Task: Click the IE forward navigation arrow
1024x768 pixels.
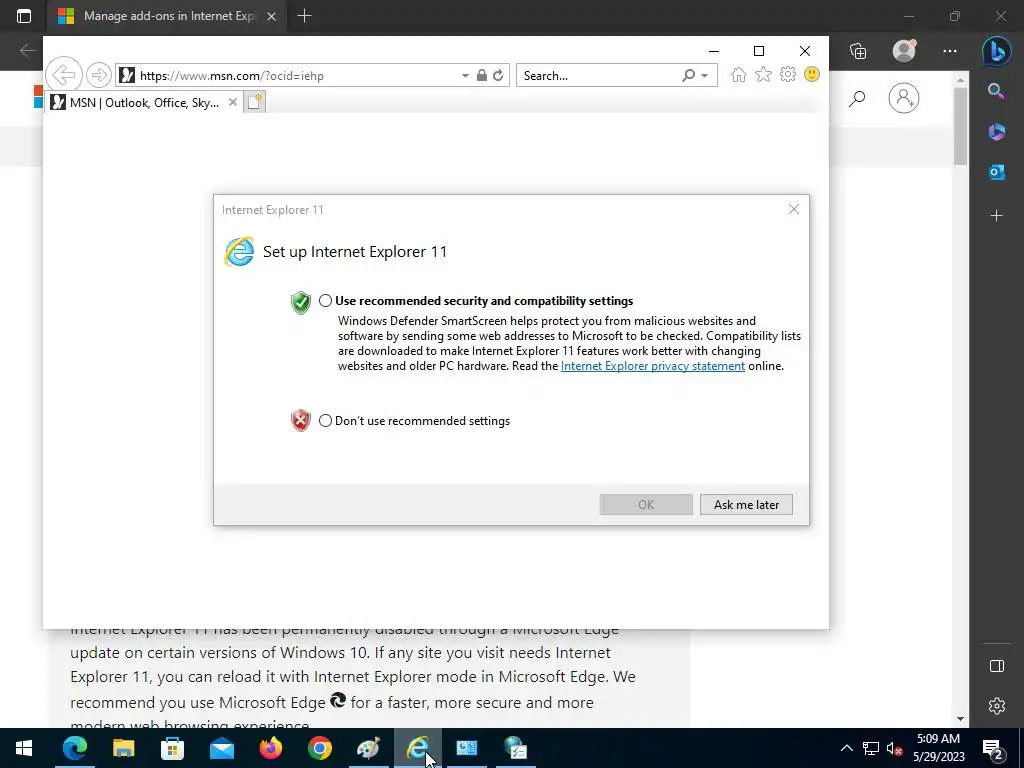Action: [x=99, y=75]
